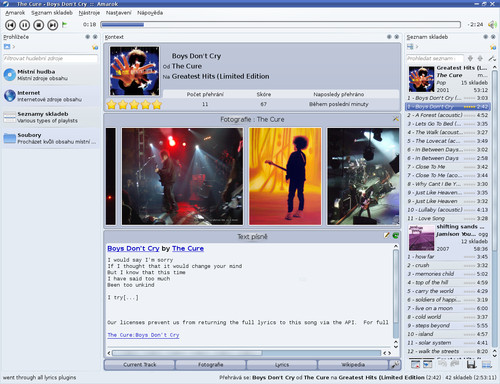Float the Seznam skladeb dock panel
500x384 pixels.
coord(486,37)
